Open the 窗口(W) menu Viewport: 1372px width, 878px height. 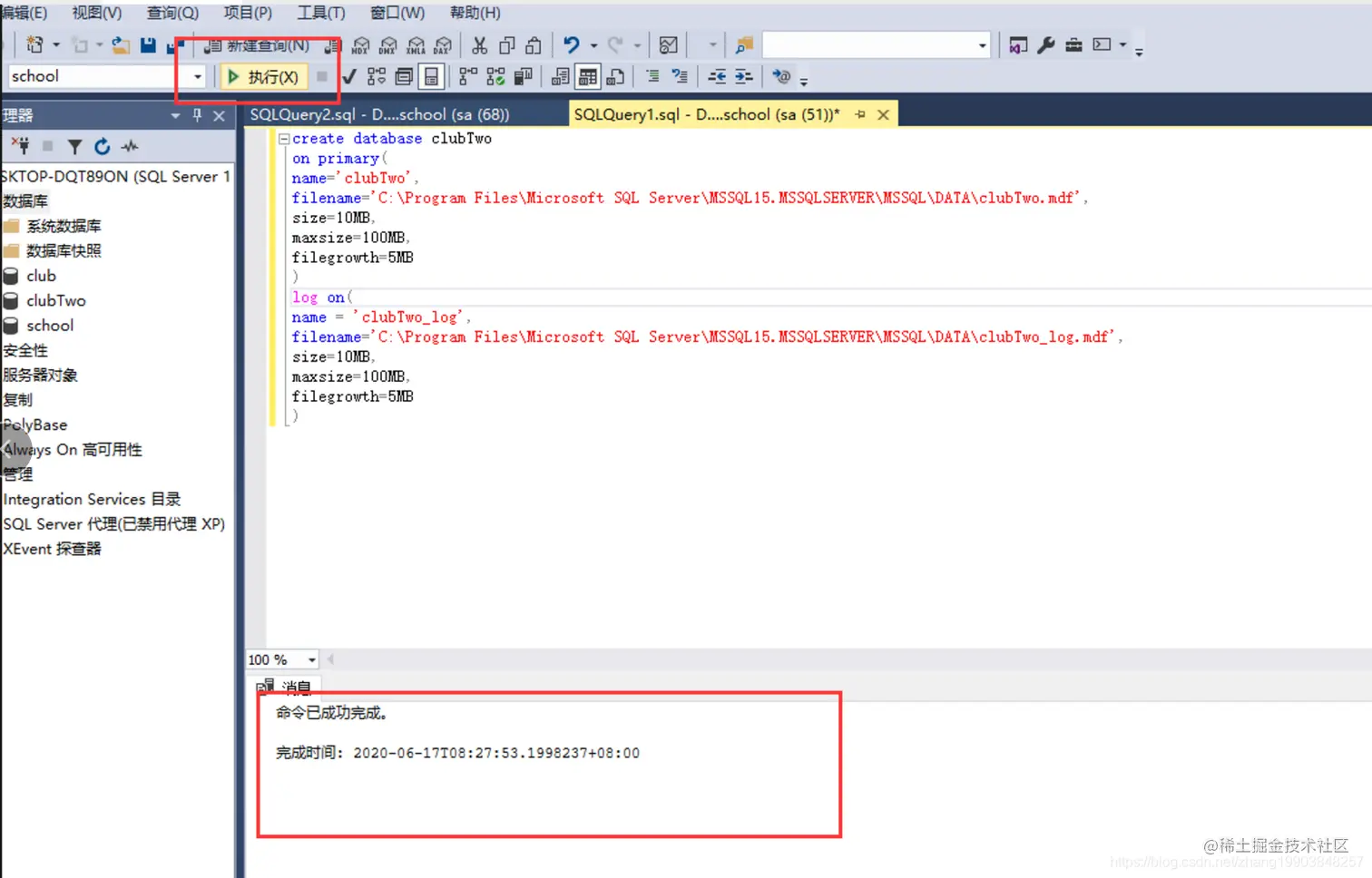click(x=397, y=13)
